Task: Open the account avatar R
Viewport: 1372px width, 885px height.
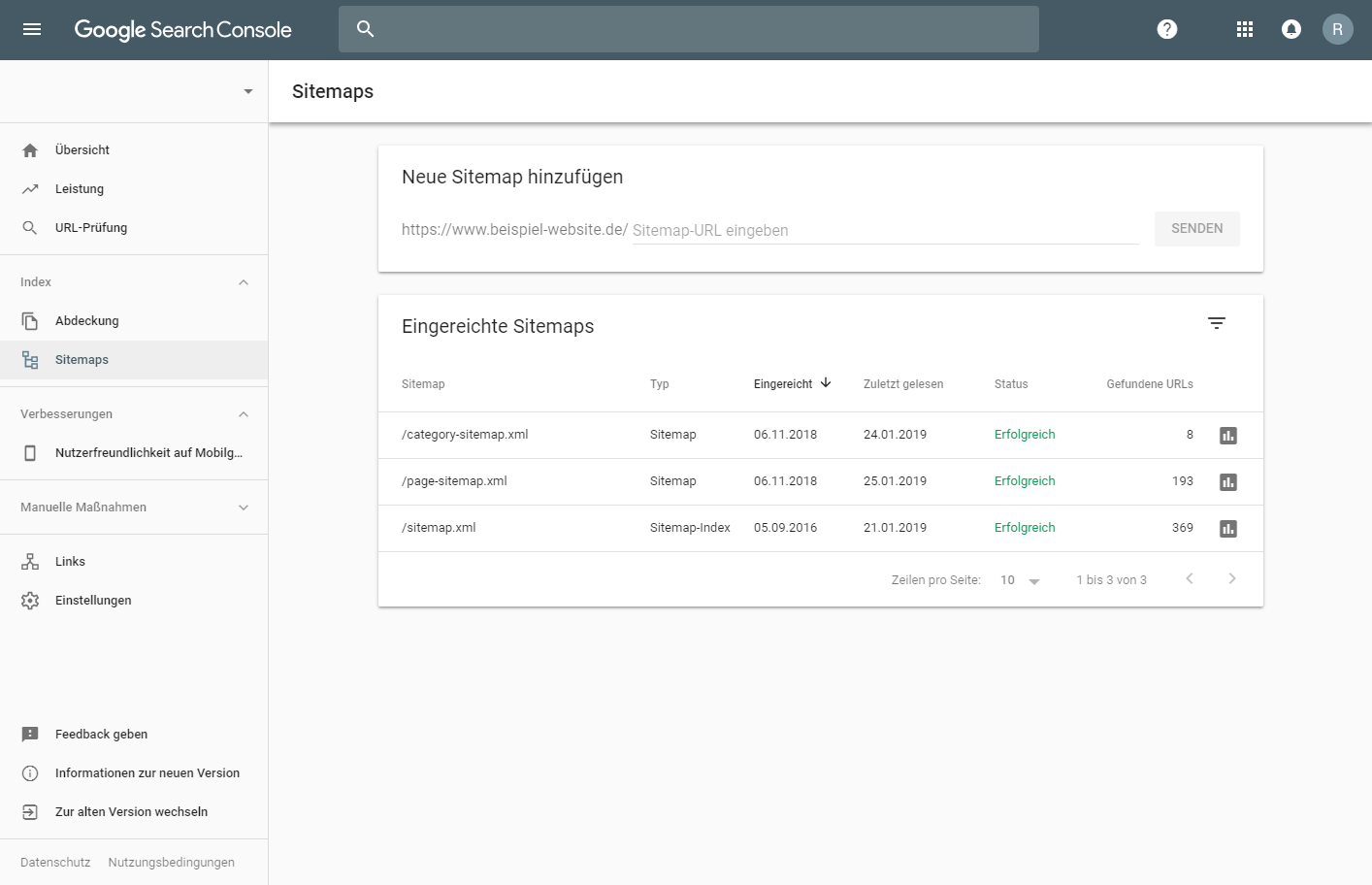Action: click(1337, 29)
